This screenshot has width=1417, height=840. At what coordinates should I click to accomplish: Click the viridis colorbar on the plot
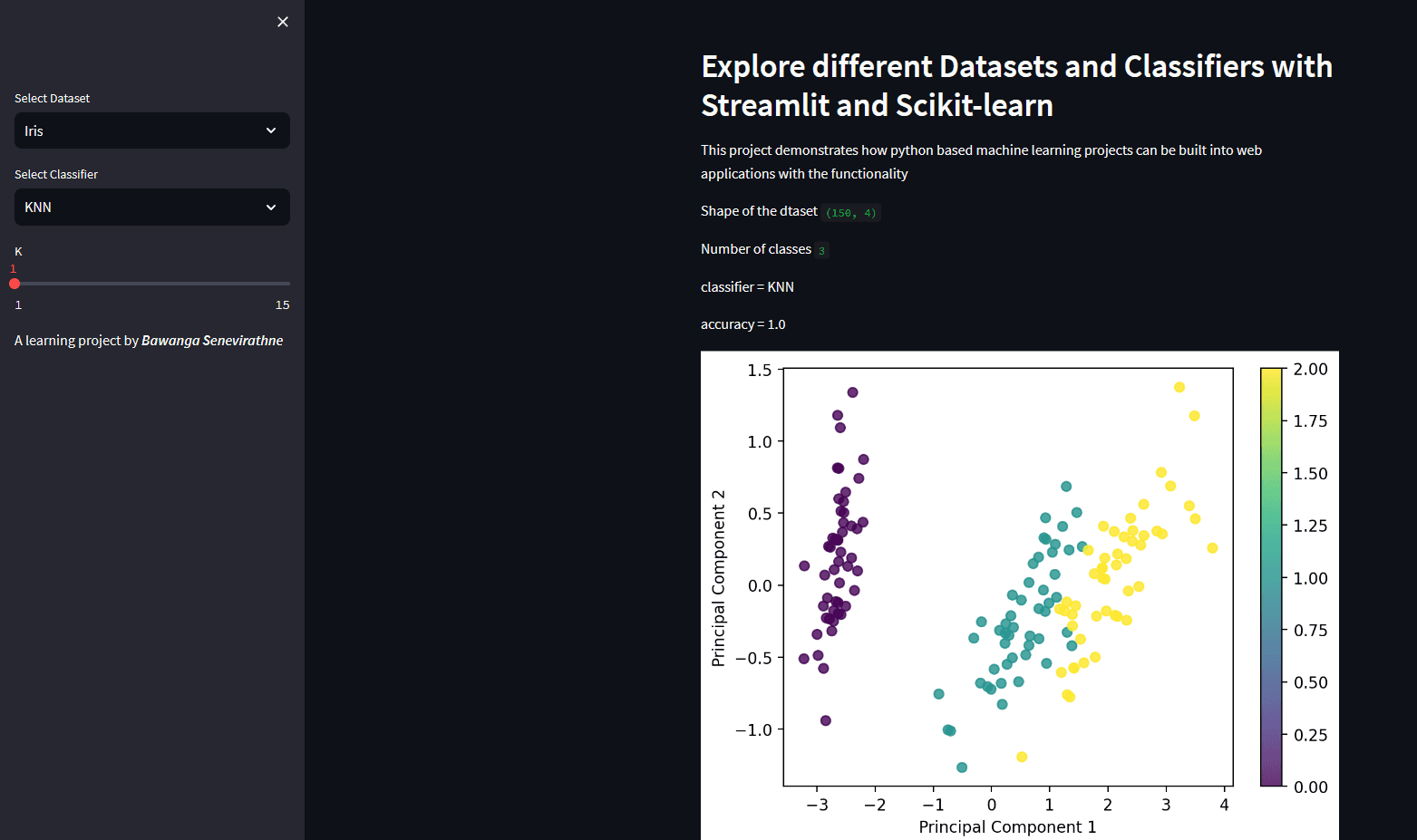(x=1272, y=577)
